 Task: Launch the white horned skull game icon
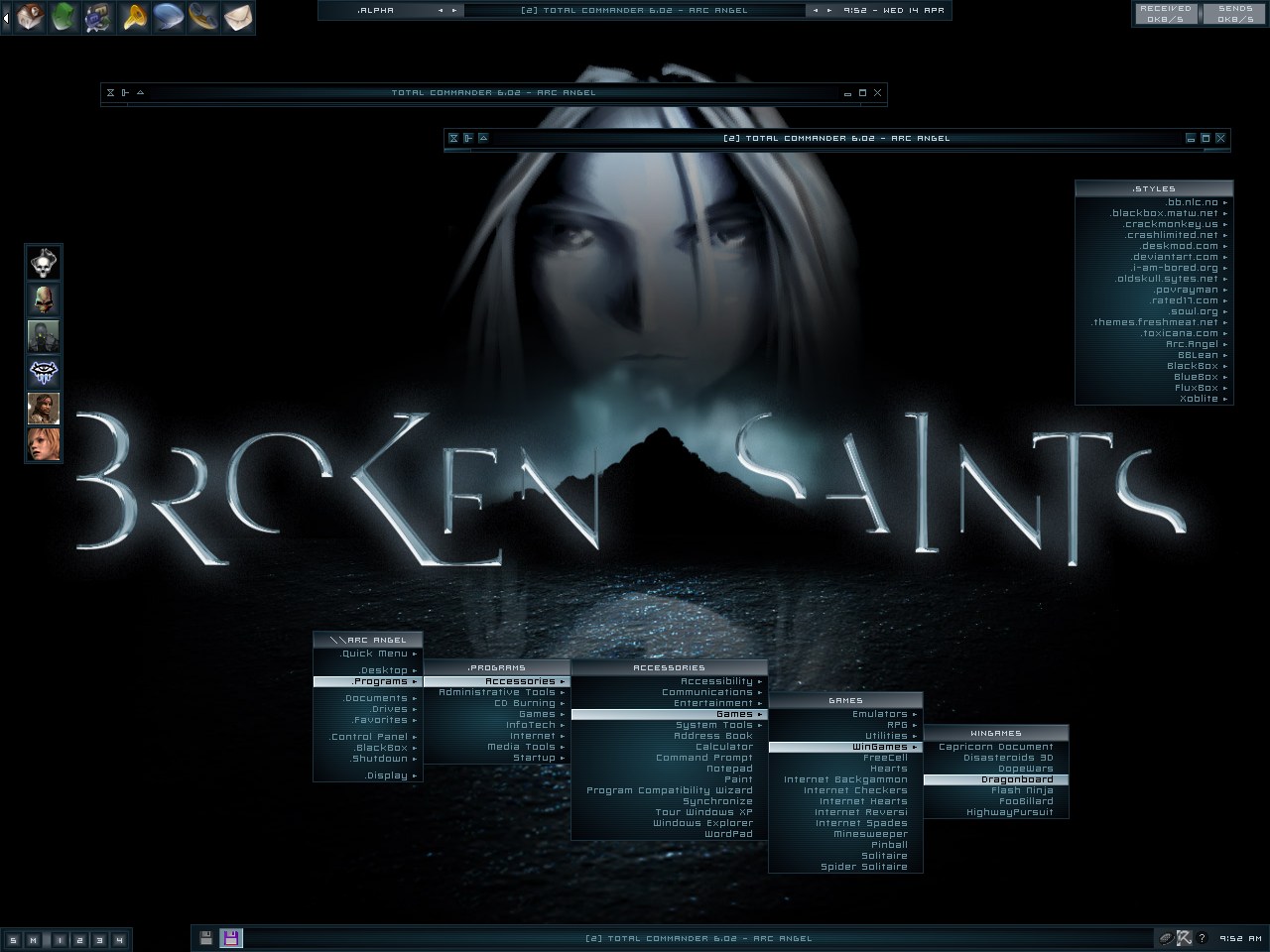[x=44, y=264]
